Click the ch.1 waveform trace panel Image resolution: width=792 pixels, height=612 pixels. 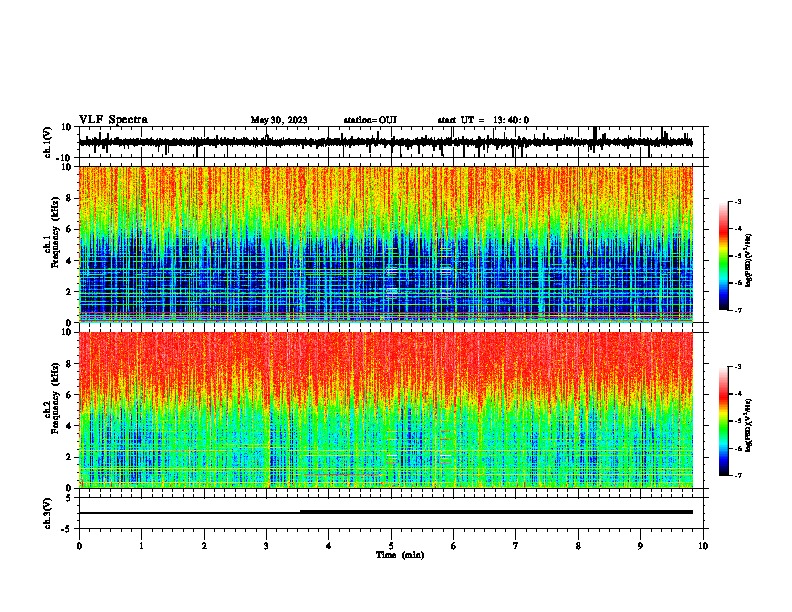[x=393, y=142]
